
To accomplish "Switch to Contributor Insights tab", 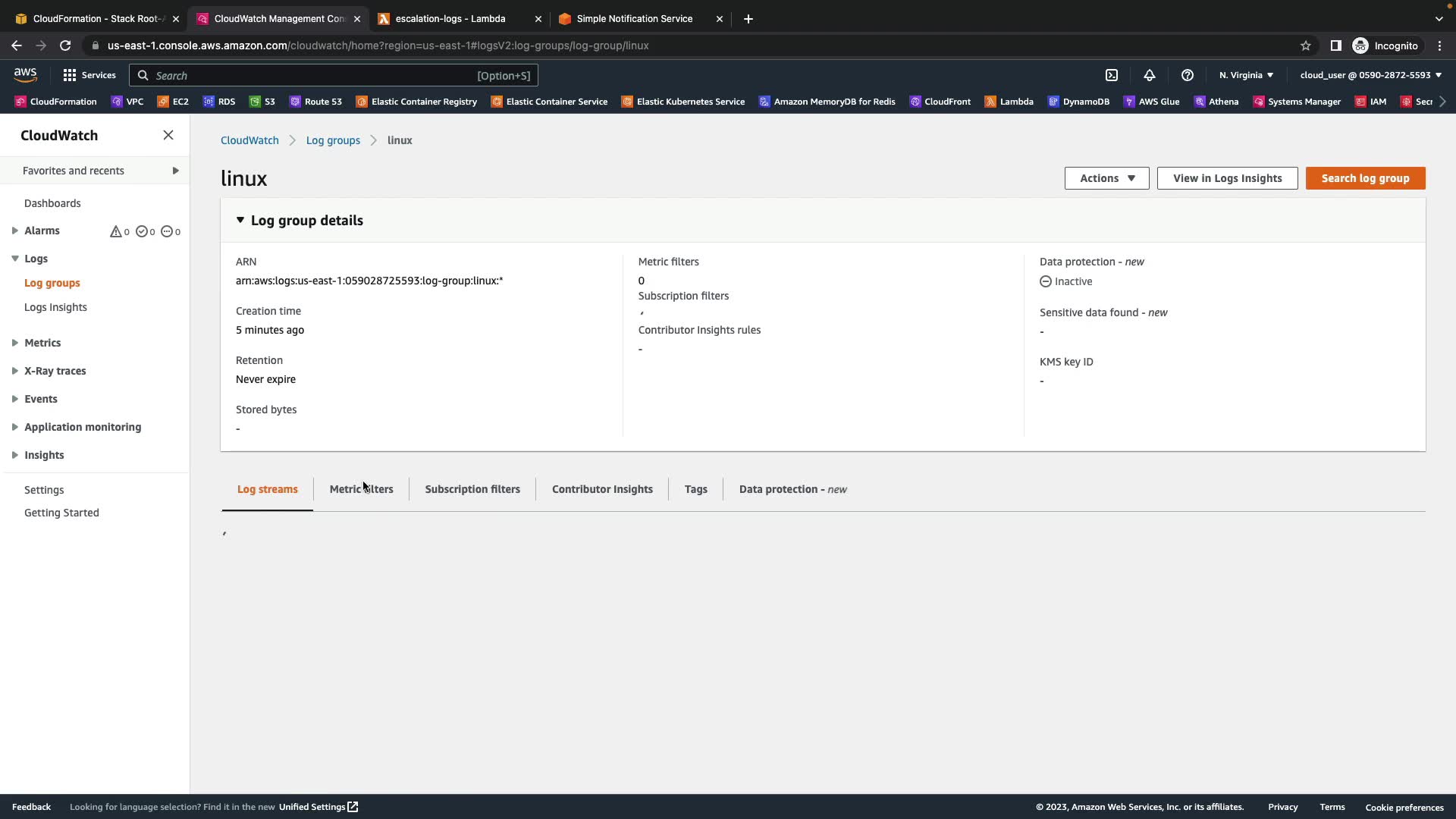I will pos(602,489).
